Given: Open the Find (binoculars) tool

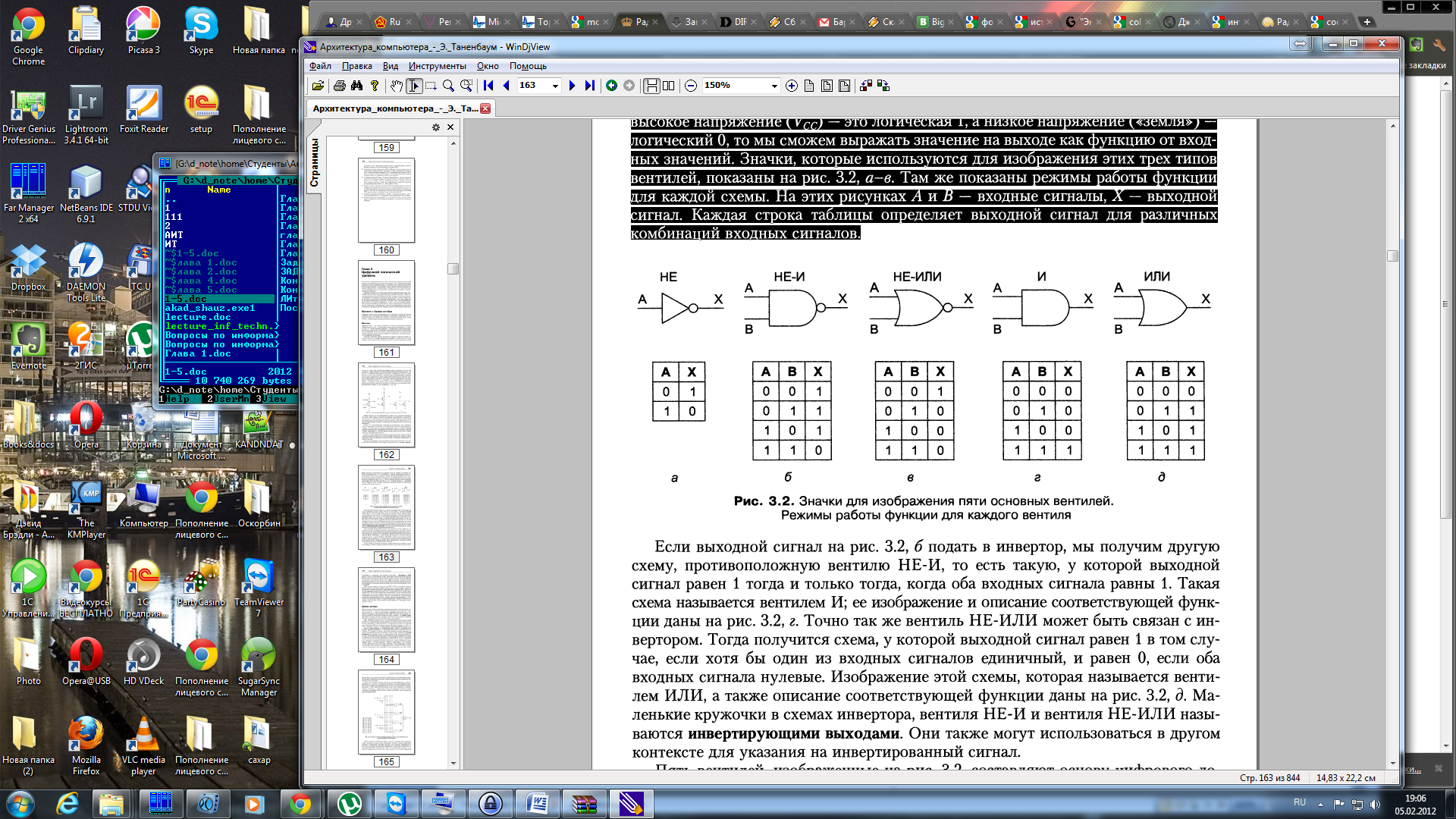Looking at the screenshot, I should coord(356,86).
